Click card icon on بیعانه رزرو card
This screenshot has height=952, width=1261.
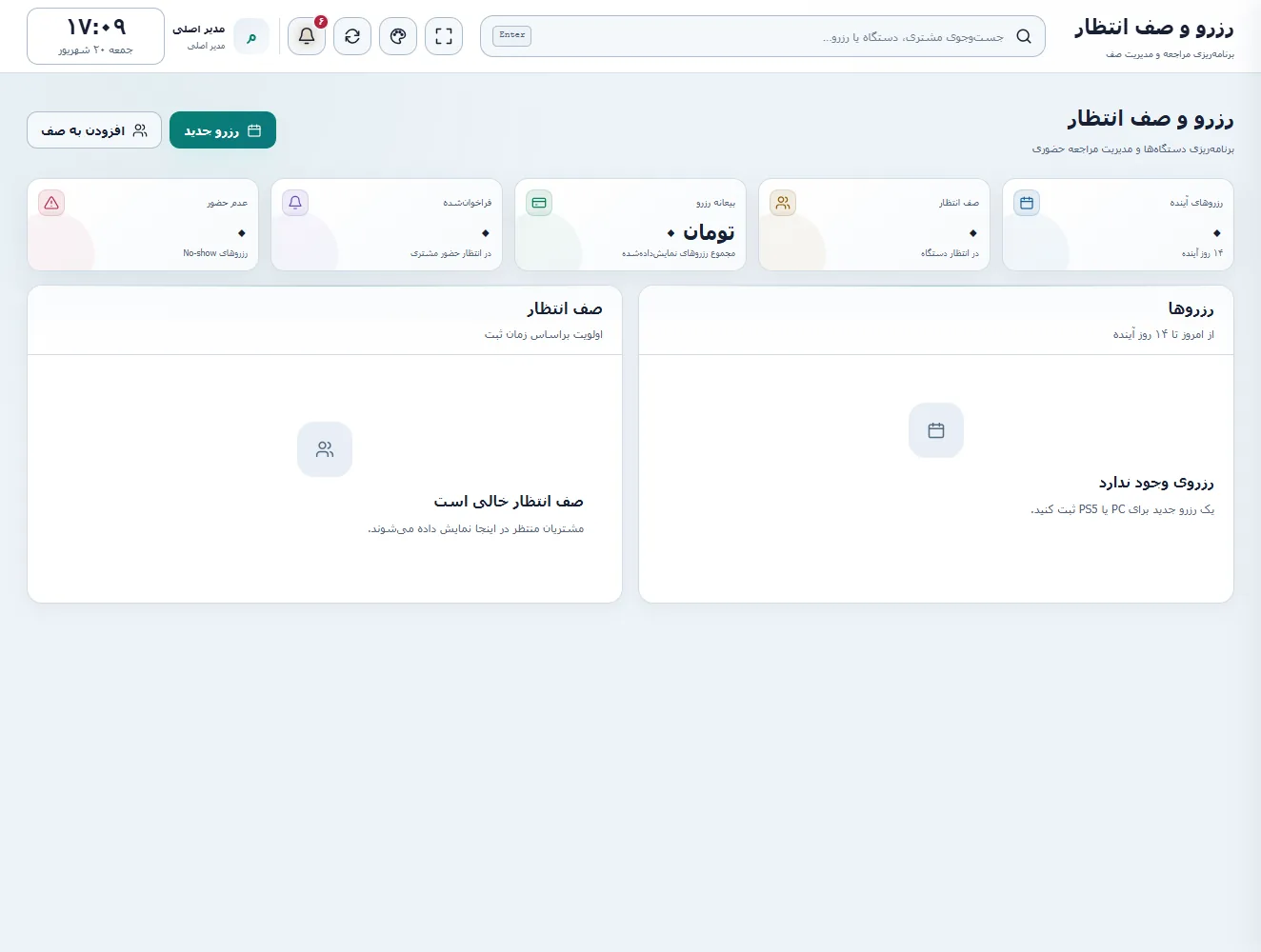pyautogui.click(x=539, y=203)
